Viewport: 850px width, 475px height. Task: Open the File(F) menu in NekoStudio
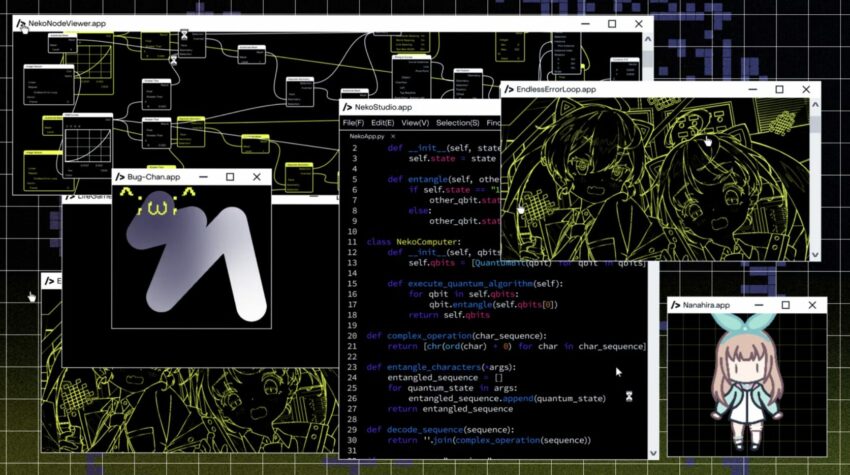[353, 123]
